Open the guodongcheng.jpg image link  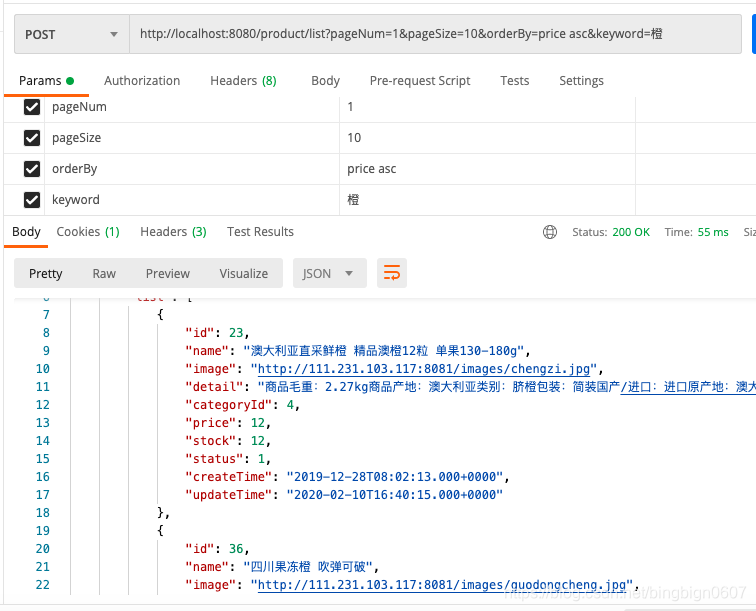click(x=442, y=585)
